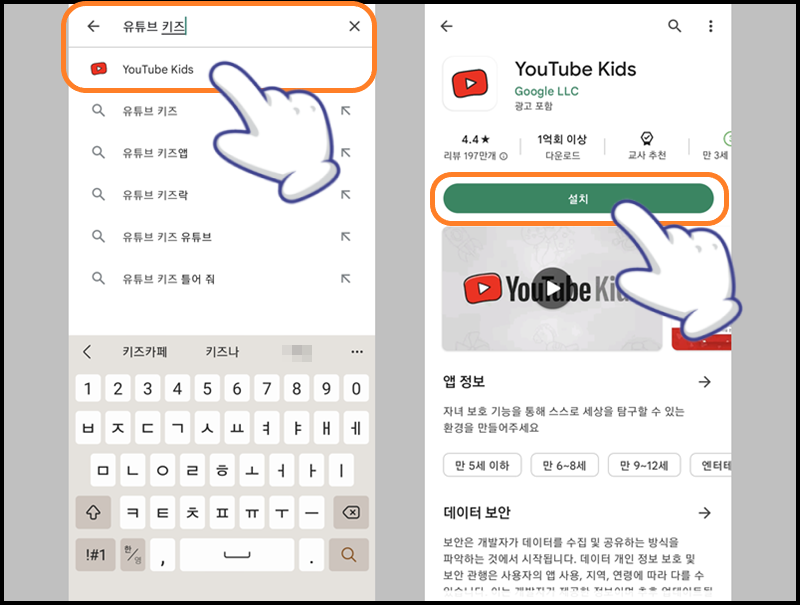This screenshot has height=605, width=800.
Task: Fill query using arrow beside 유튜브 키즈락
Action: pos(345,194)
